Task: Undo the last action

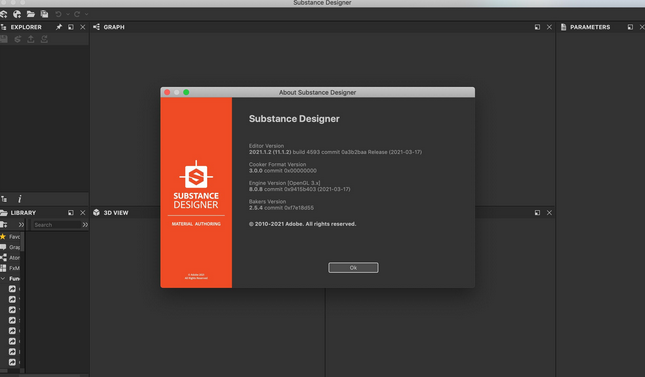Action: [58, 14]
